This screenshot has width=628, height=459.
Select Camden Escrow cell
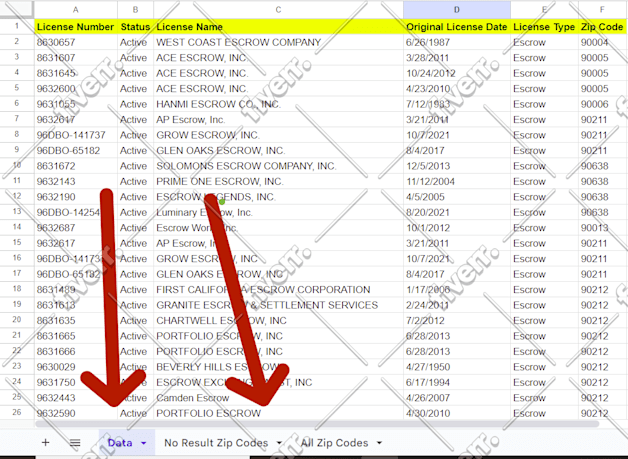(x=278, y=398)
